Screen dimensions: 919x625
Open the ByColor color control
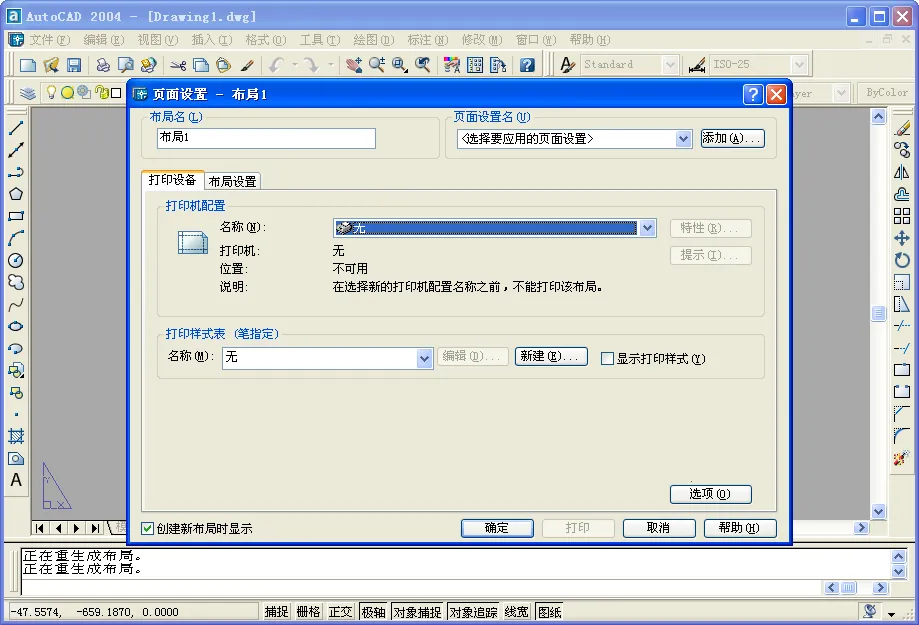884,91
